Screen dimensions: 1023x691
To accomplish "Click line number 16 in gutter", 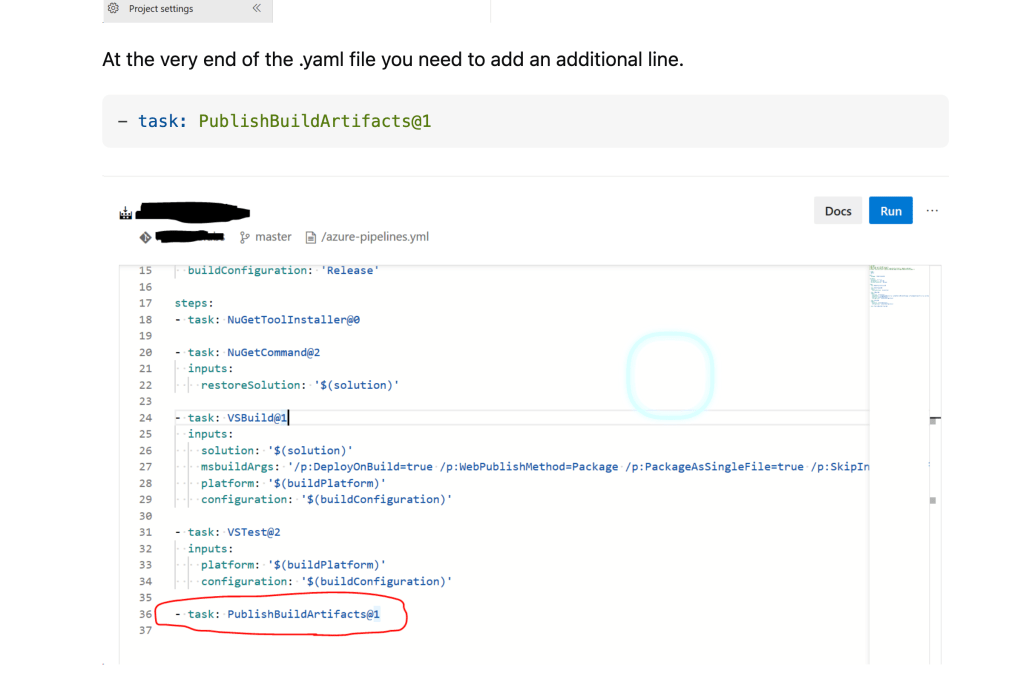I will tap(145, 287).
